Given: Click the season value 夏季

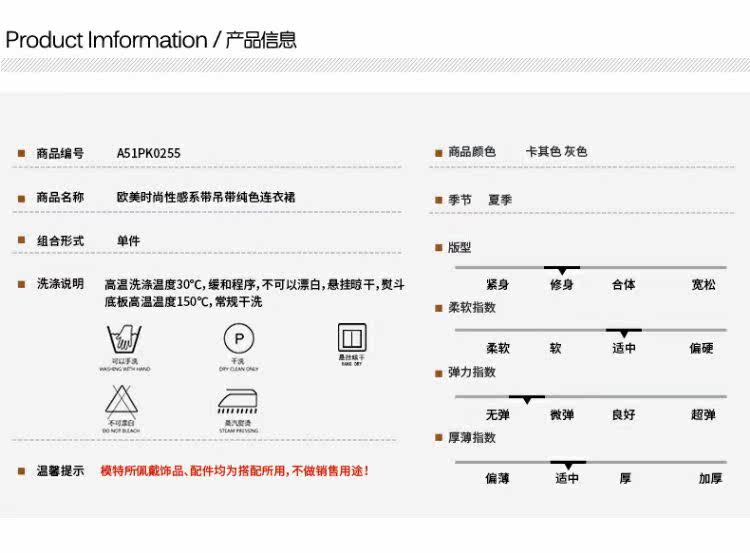Looking at the screenshot, I should (x=500, y=200).
